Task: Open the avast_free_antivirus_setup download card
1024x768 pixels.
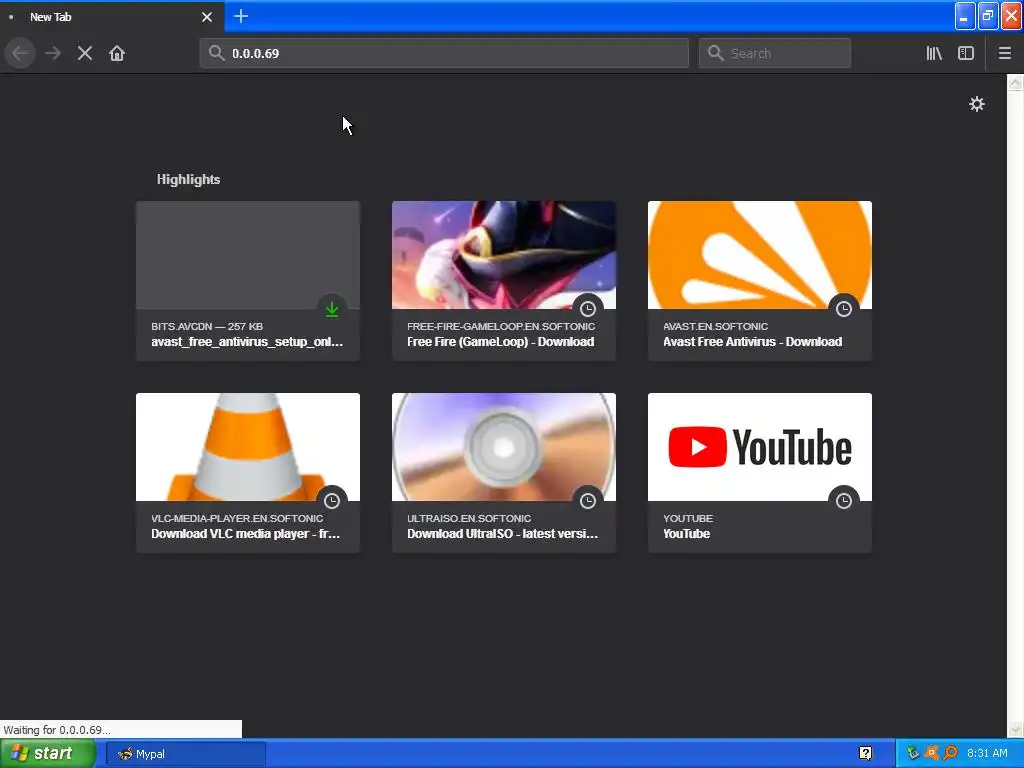Action: pos(248,281)
